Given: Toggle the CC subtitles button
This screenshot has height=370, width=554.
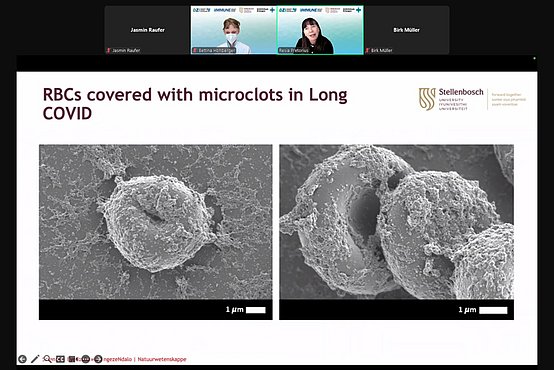Looking at the screenshot, I should (60, 359).
